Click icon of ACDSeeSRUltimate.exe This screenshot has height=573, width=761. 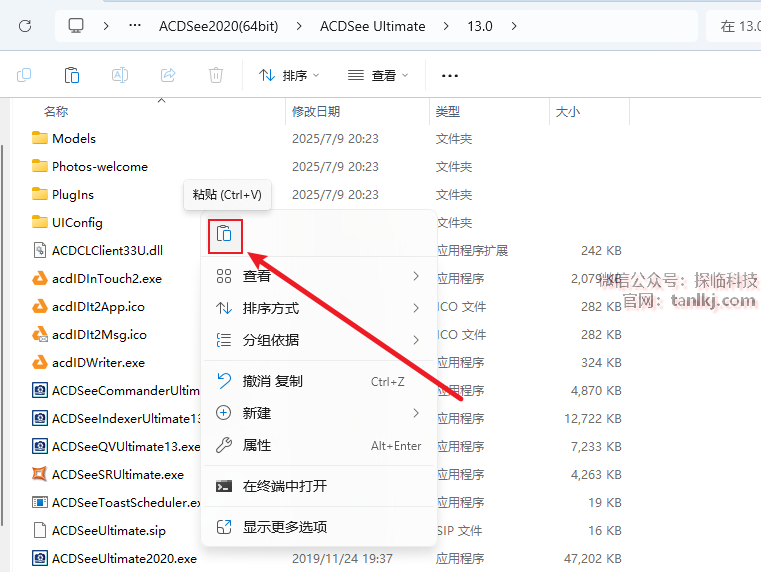click(x=40, y=474)
